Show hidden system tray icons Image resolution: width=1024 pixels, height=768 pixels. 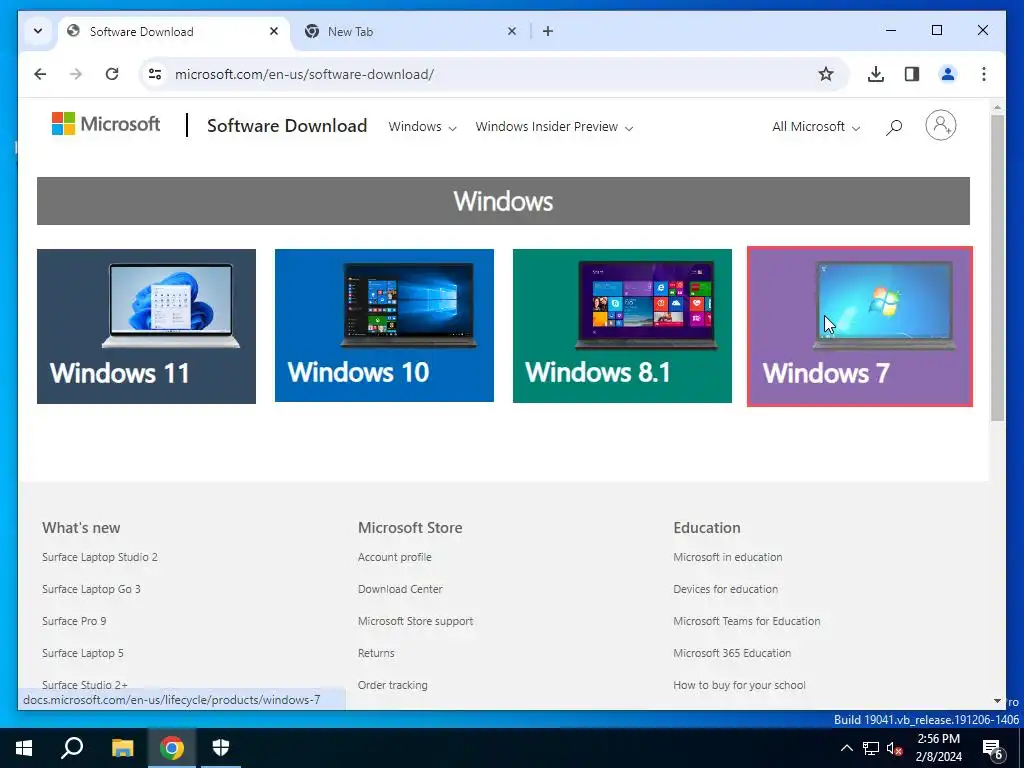(846, 748)
